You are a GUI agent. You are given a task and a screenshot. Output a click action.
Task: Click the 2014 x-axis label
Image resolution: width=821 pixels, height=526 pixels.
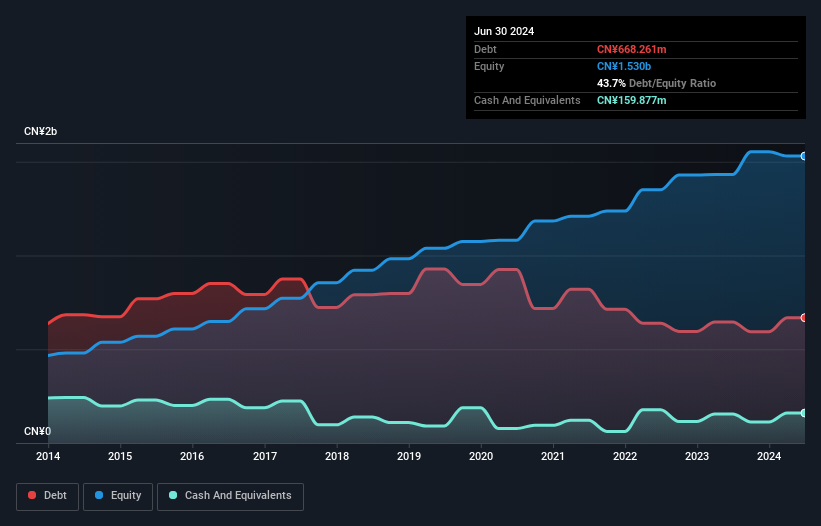[x=48, y=456]
